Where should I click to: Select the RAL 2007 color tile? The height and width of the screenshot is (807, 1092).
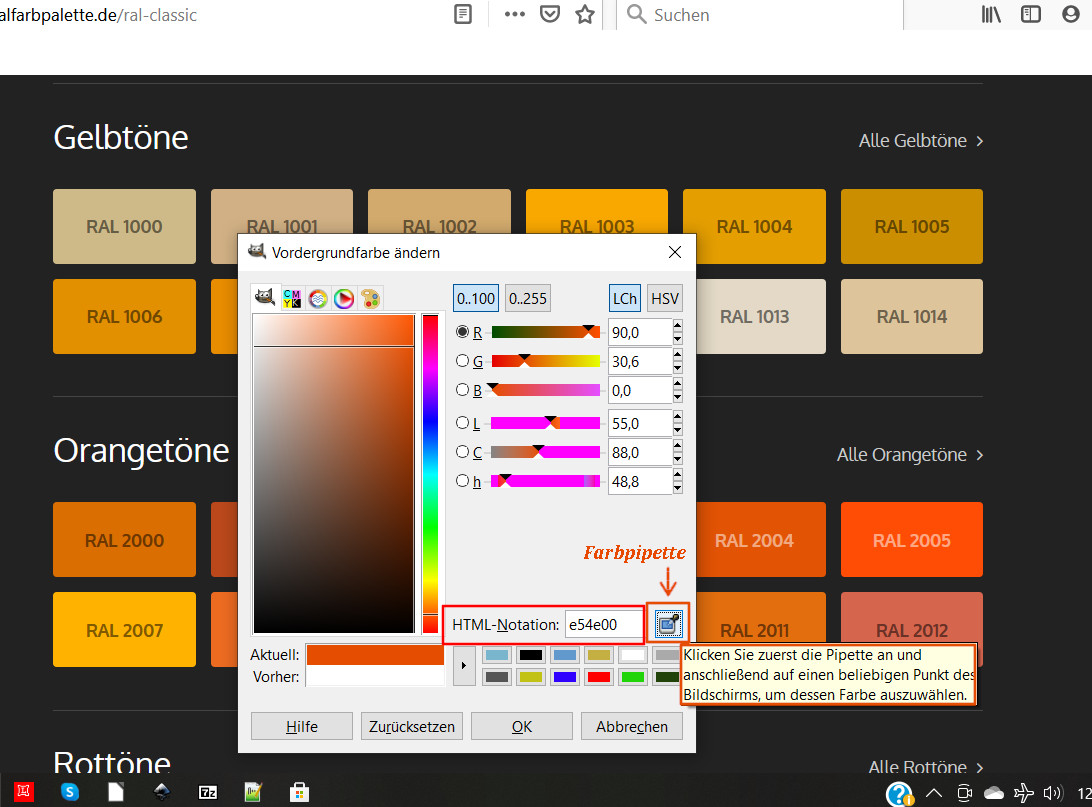tap(124, 629)
